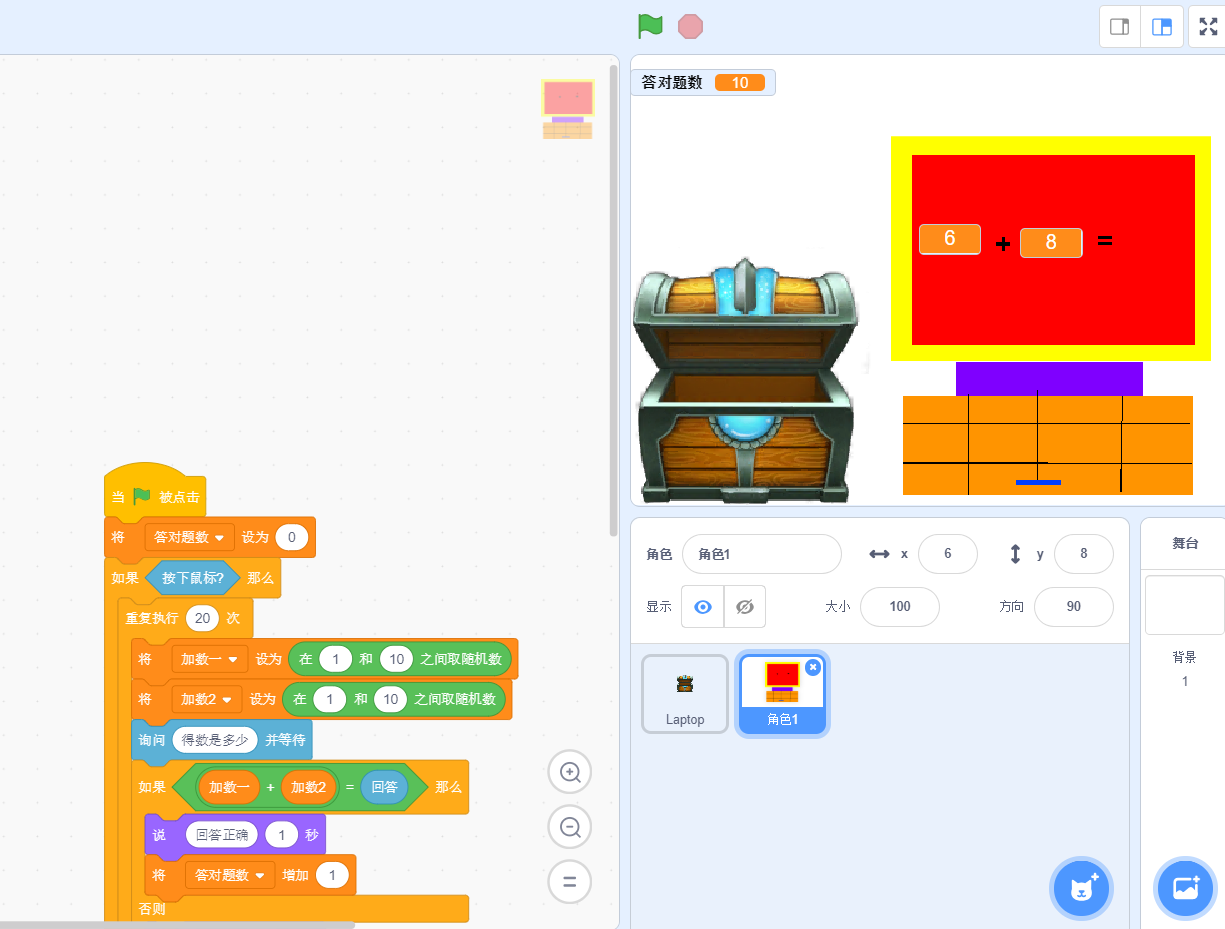Zoom in on the code workspace
1225x929 pixels.
(x=570, y=772)
